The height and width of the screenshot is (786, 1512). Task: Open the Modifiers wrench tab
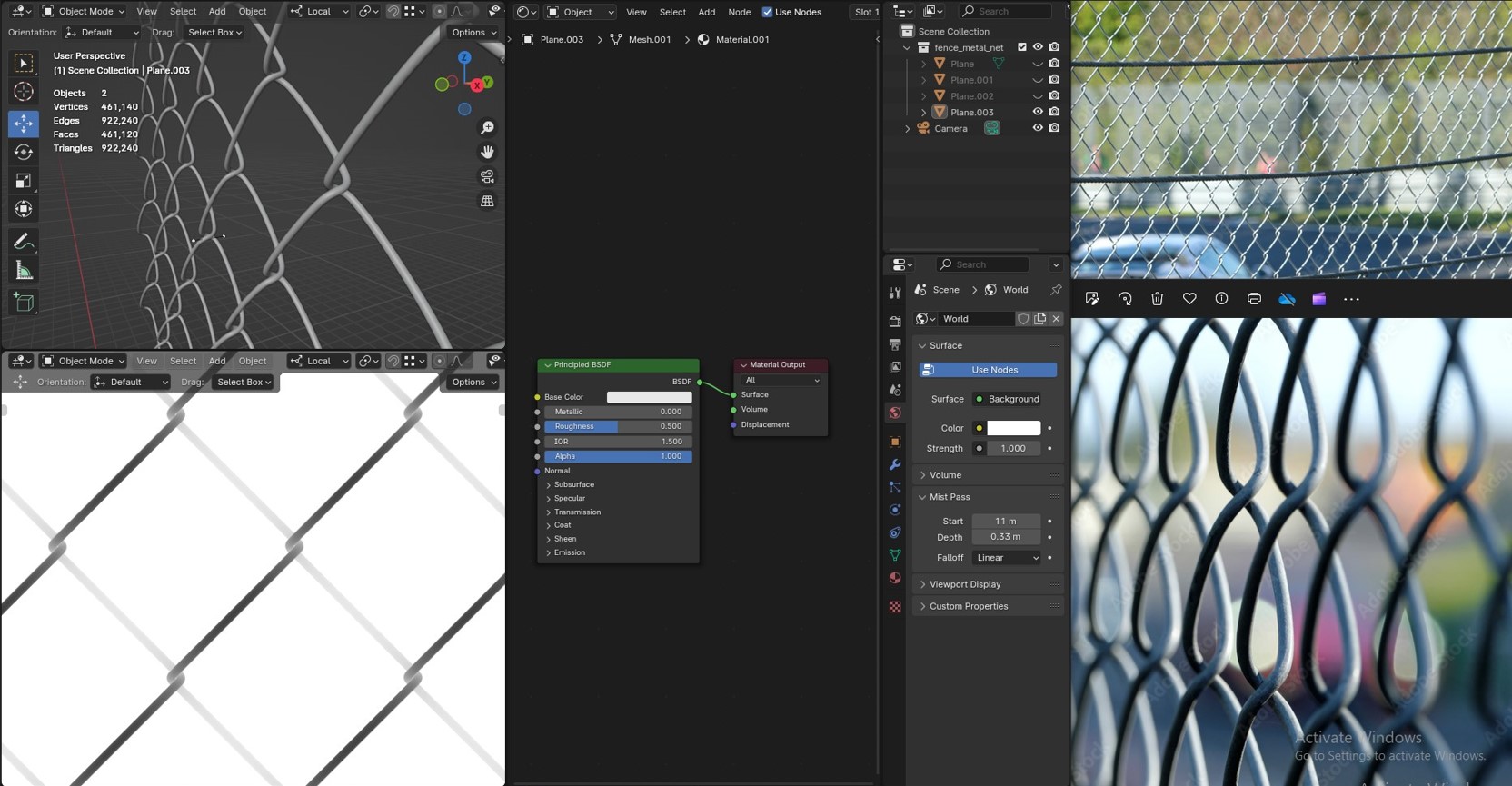point(895,464)
